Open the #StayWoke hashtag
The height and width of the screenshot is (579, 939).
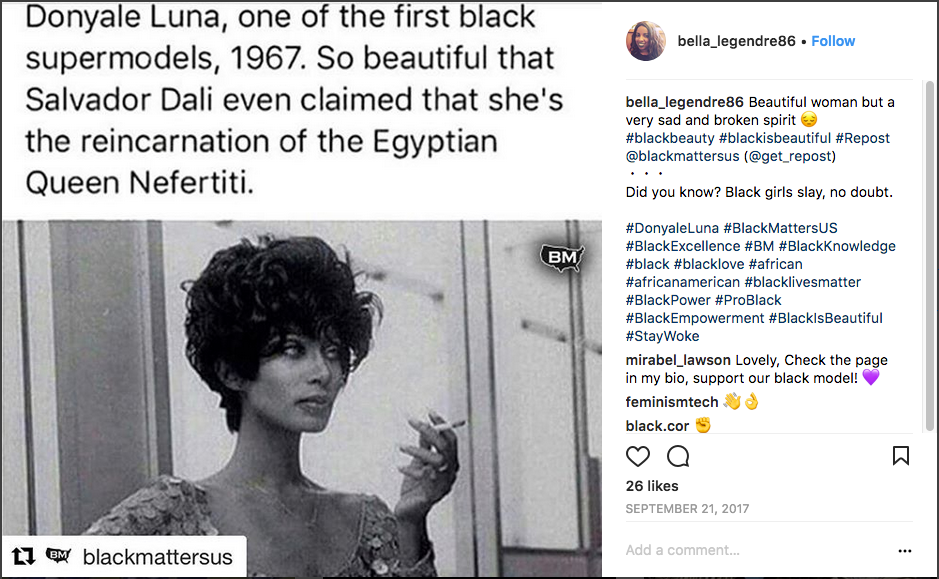click(662, 336)
